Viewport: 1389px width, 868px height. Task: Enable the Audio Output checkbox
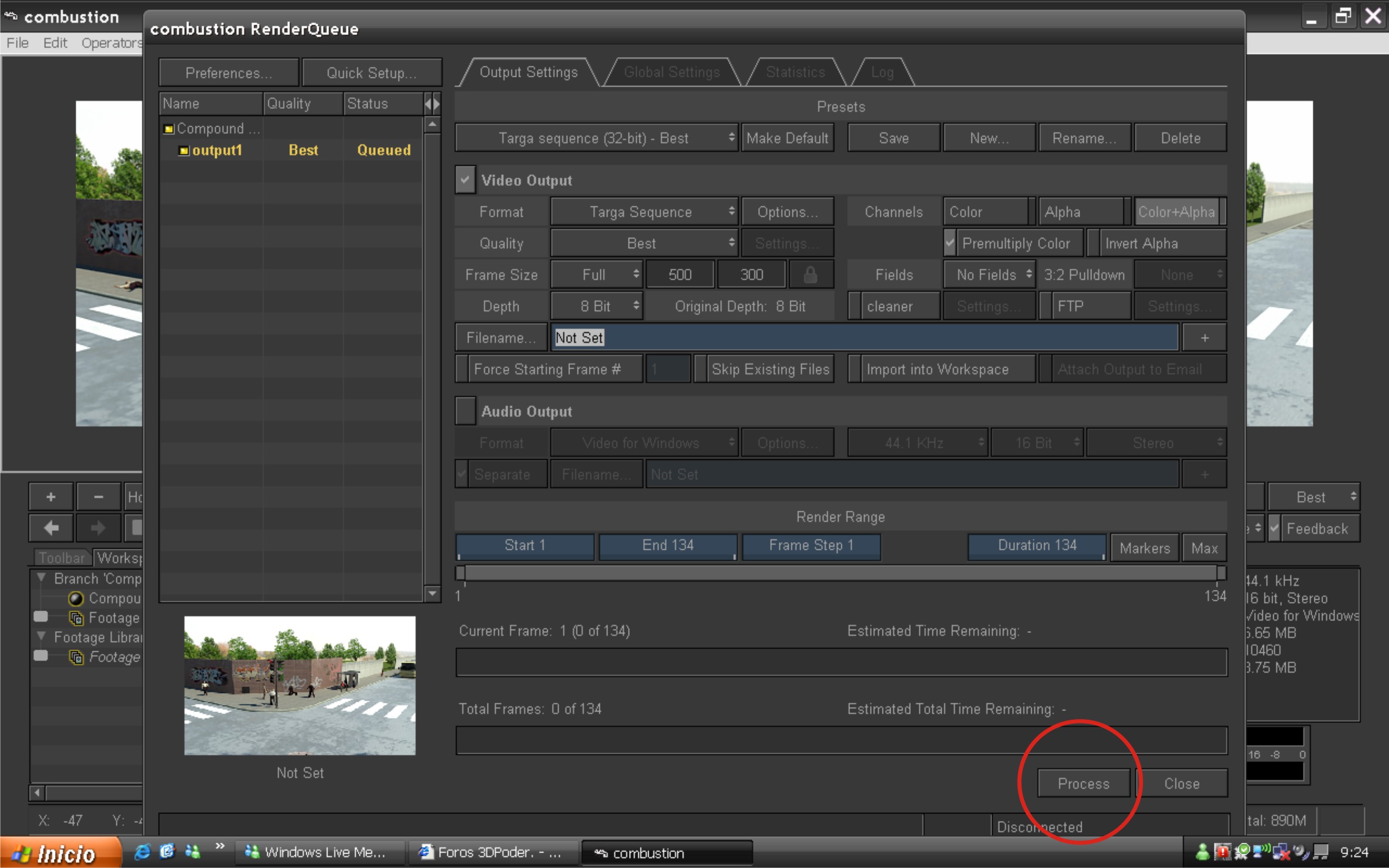(465, 411)
